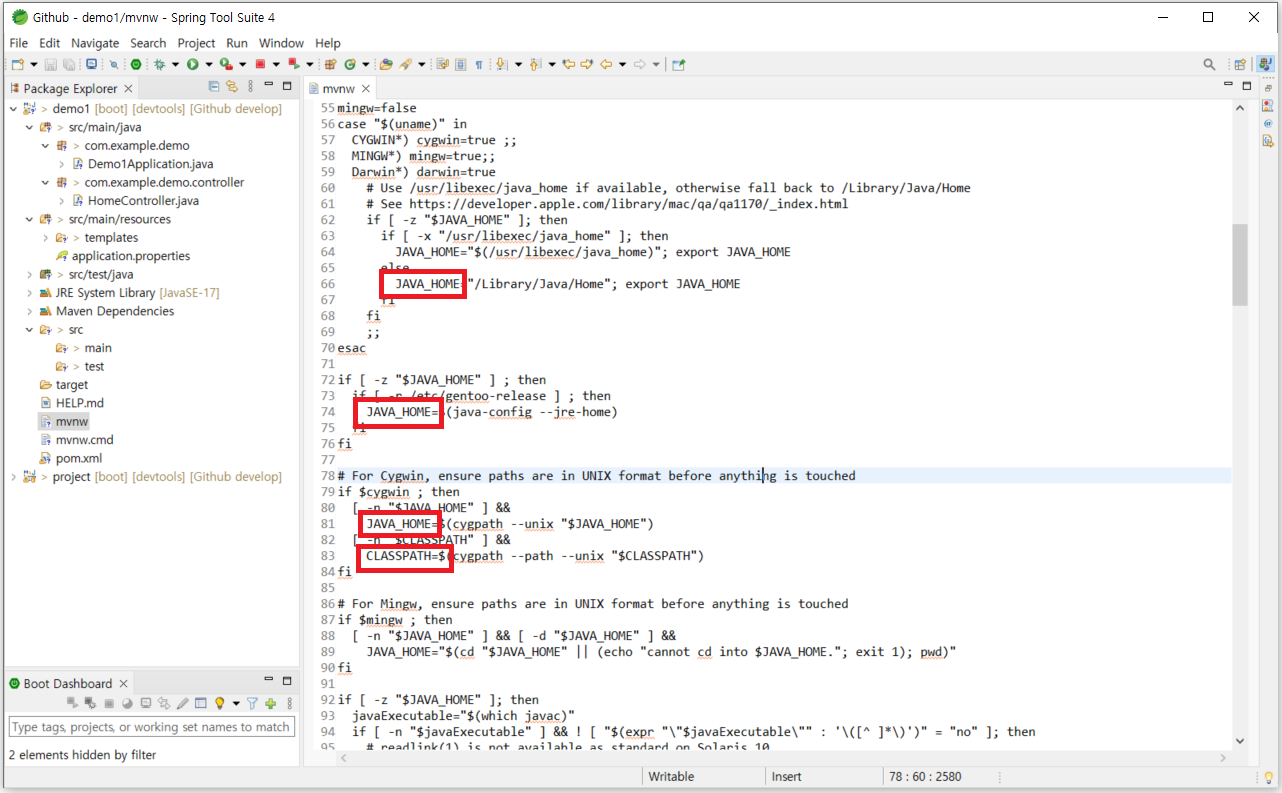Expand Maven Dependencies node
This screenshot has height=793, width=1282.
coord(29,311)
